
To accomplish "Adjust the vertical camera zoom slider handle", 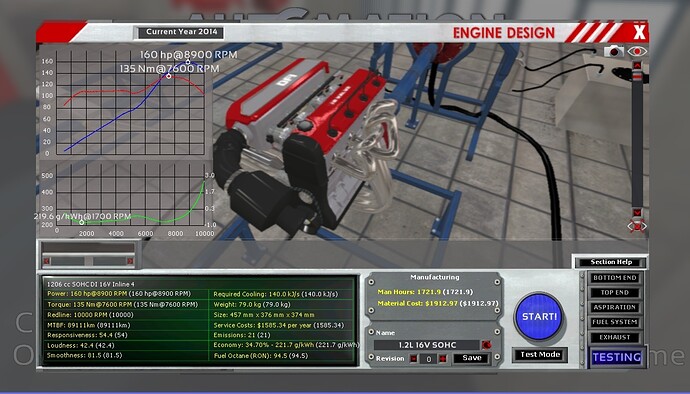I will point(637,77).
